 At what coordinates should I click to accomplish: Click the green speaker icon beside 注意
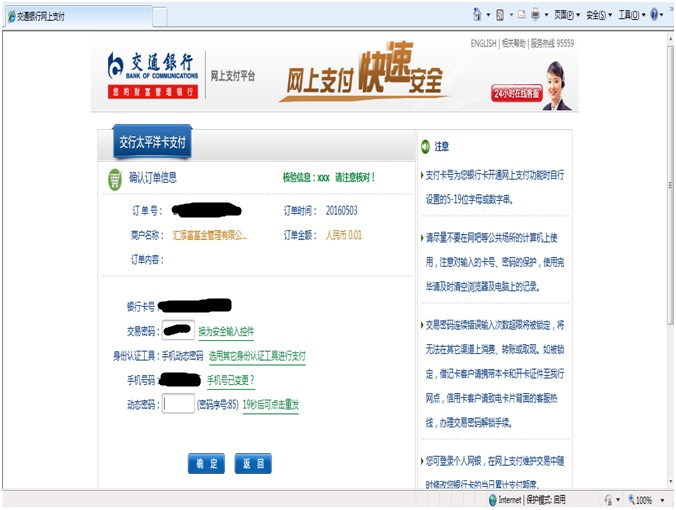point(424,146)
